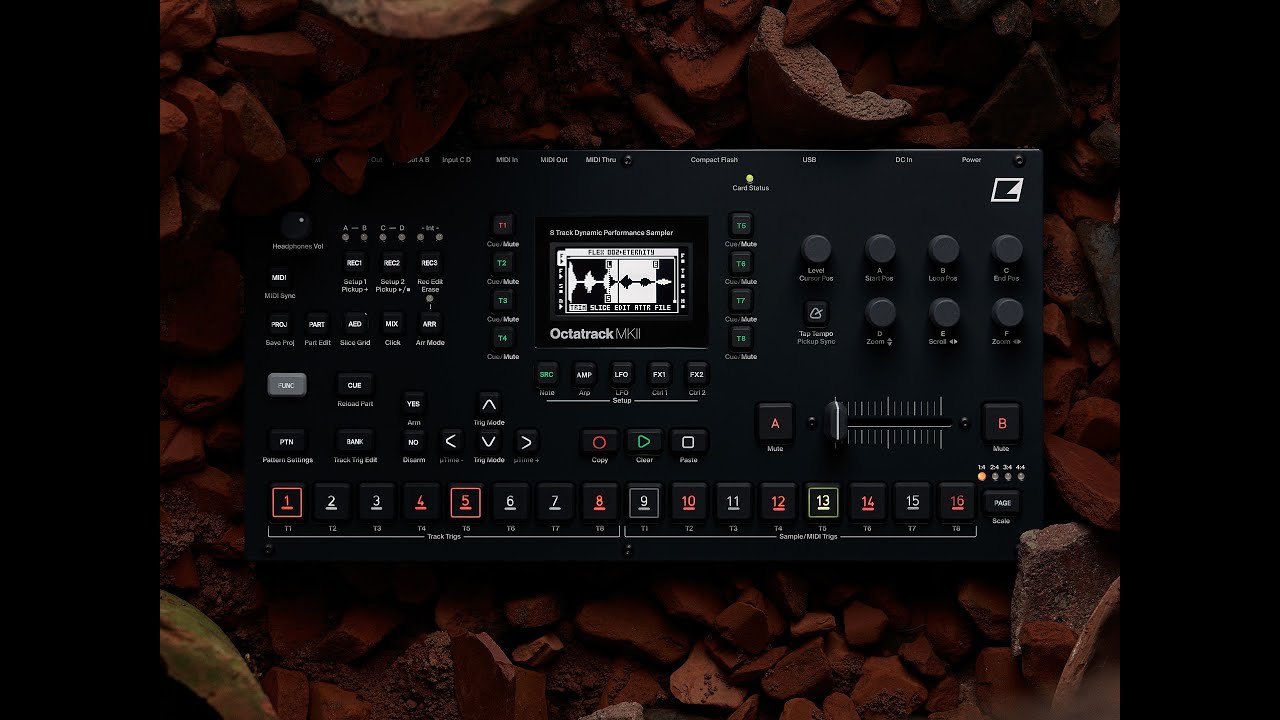Screen dimensions: 1280x720
Task: Click the crossfader handle
Action: tap(838, 420)
